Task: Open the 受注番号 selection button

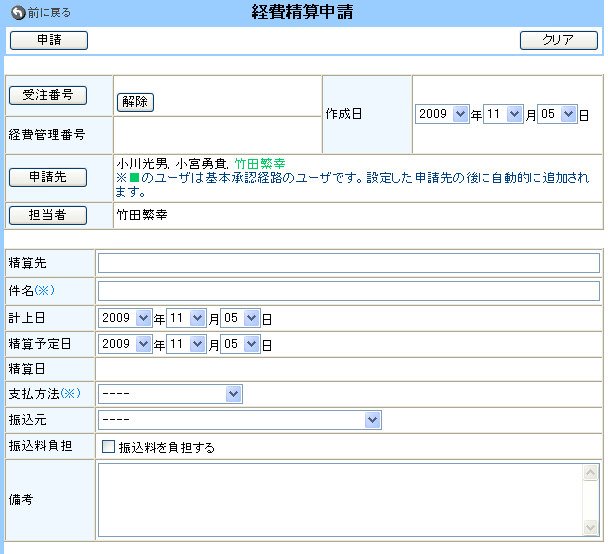Action: point(48,95)
